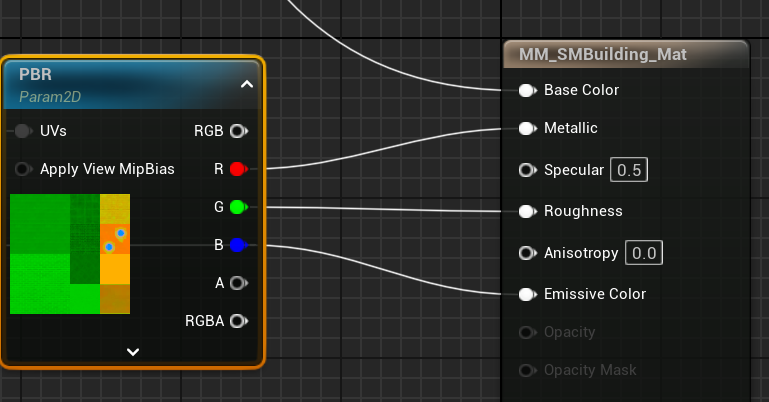Click the Metallic input pin

[x=528, y=128]
